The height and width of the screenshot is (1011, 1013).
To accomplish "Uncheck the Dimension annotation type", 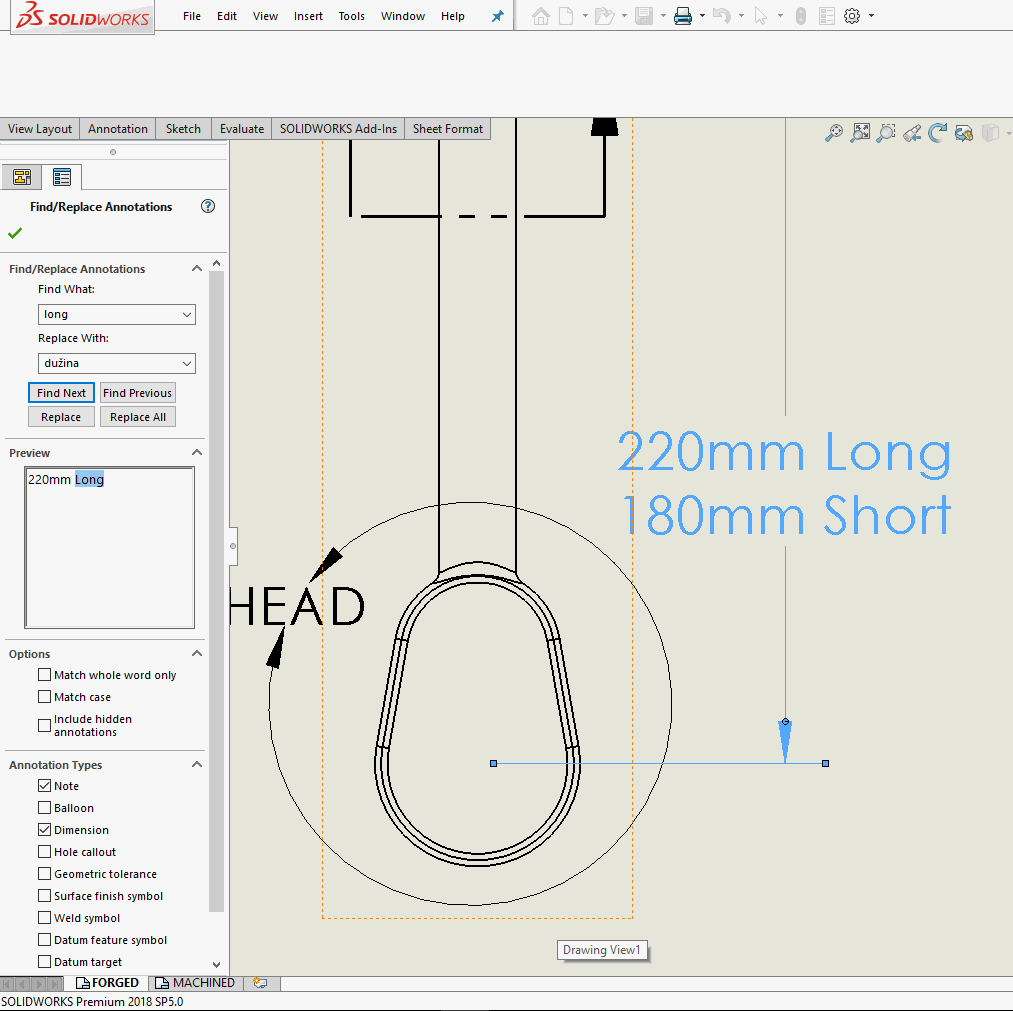I will pos(44,829).
